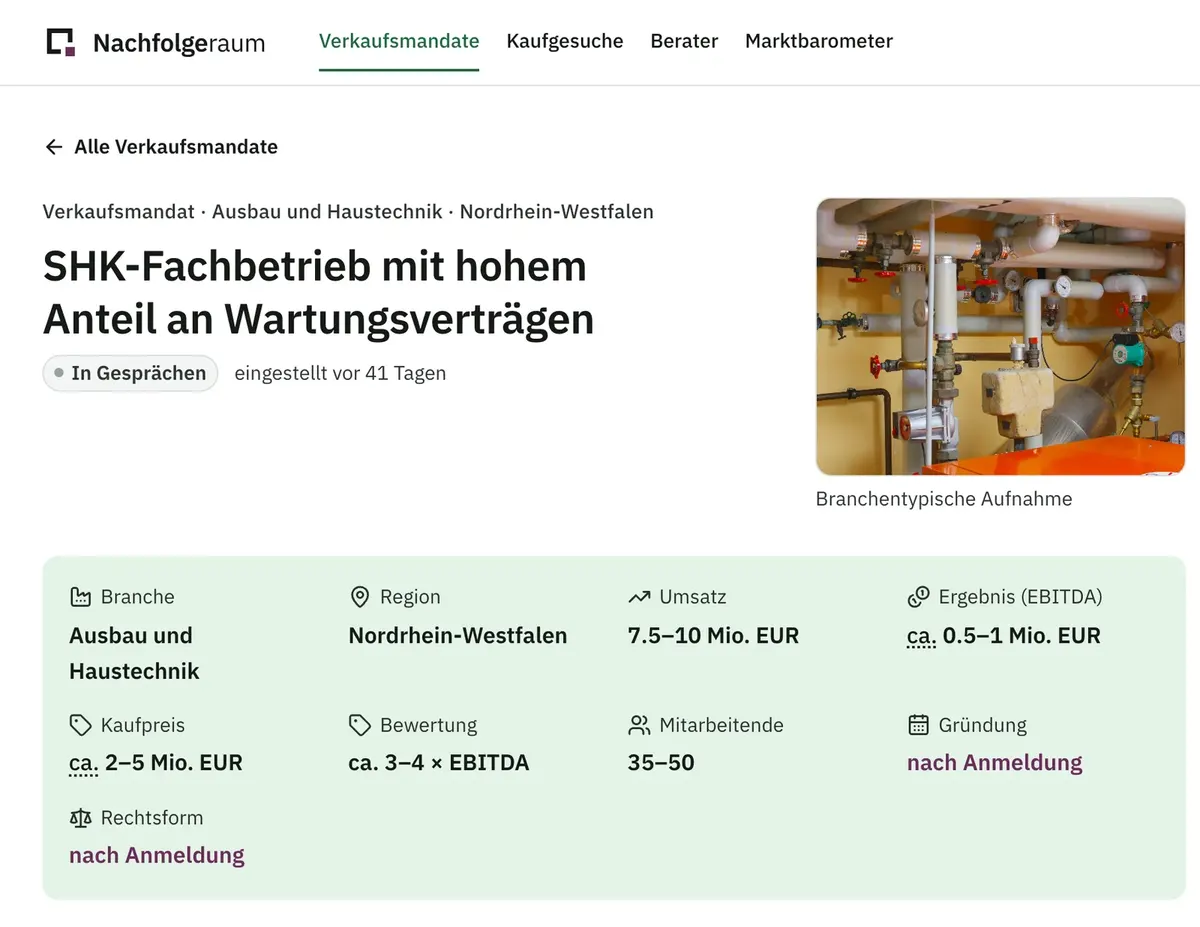1200x927 pixels.
Task: Click the Nachfolgeraum logo icon
Action: [x=61, y=42]
